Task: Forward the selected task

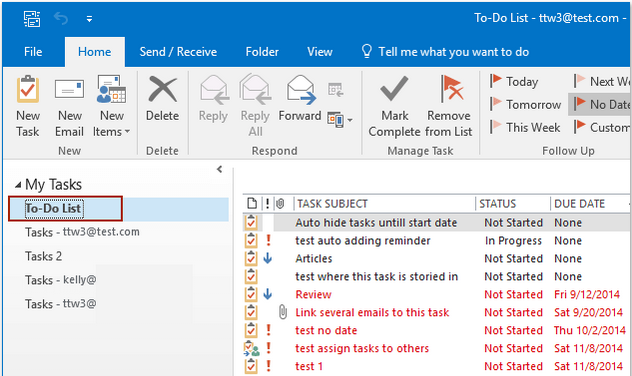Action: [300, 99]
